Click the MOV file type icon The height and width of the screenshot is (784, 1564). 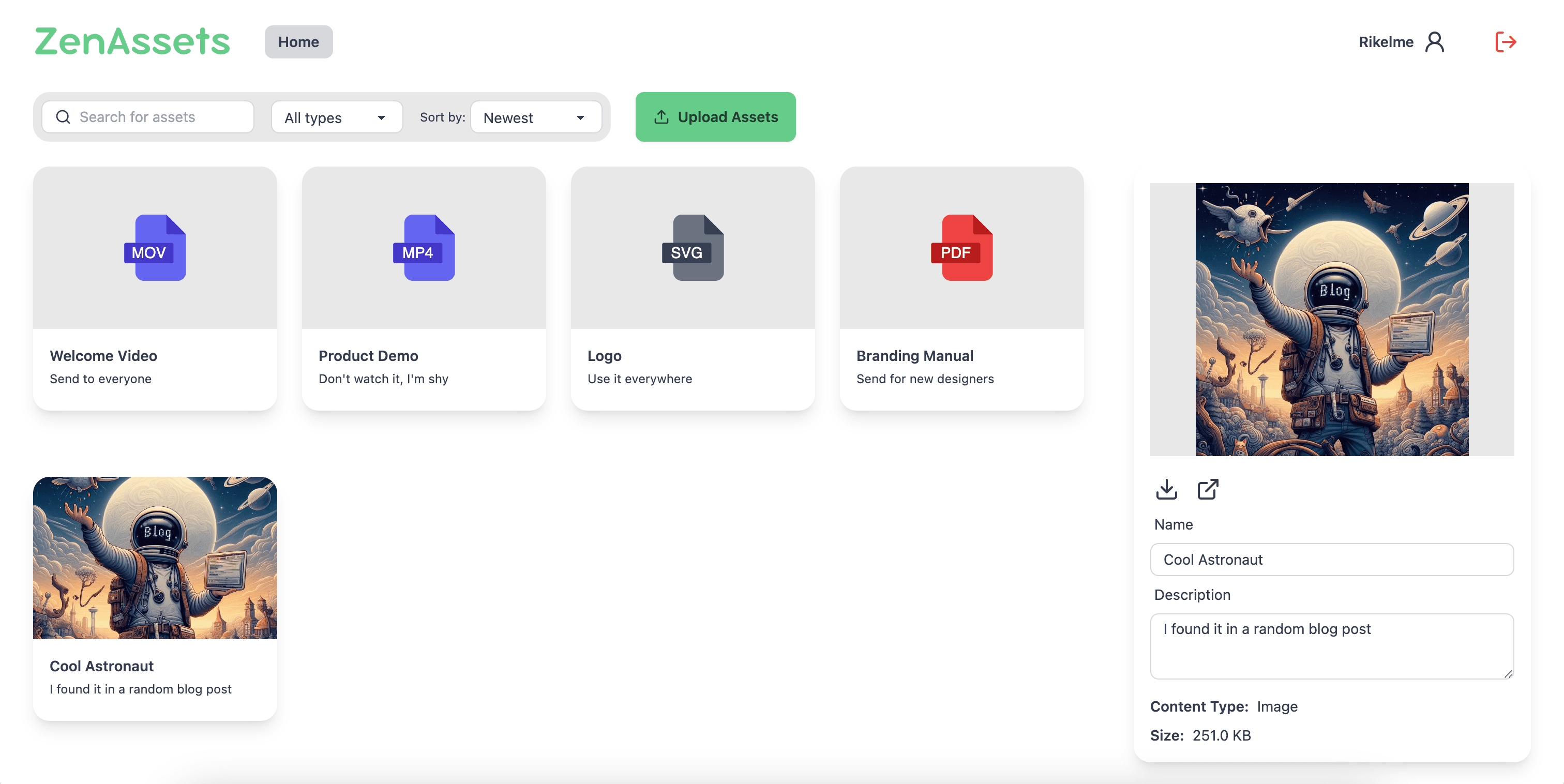(155, 248)
